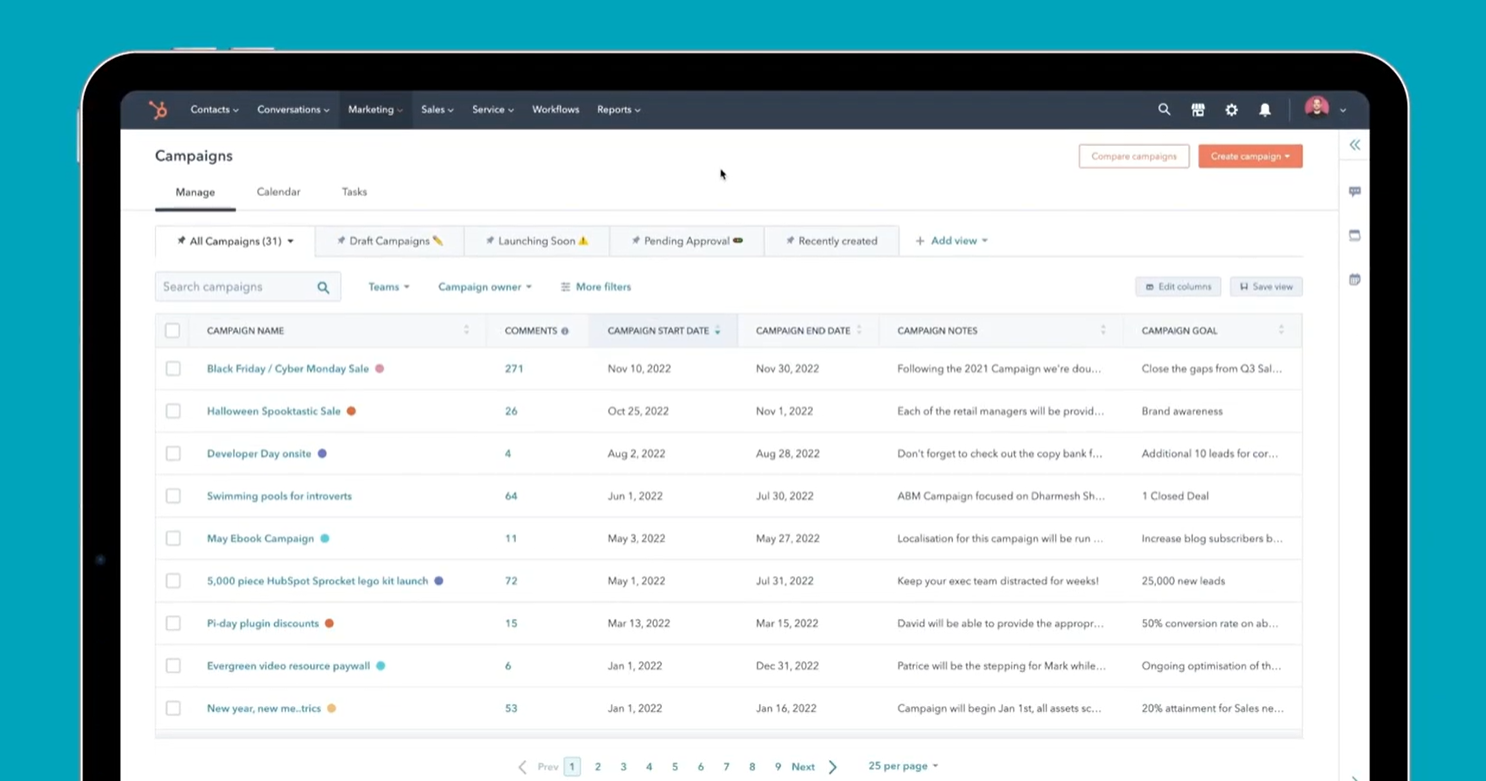Open the Add view dropdown
1486x781 pixels.
tap(951, 241)
